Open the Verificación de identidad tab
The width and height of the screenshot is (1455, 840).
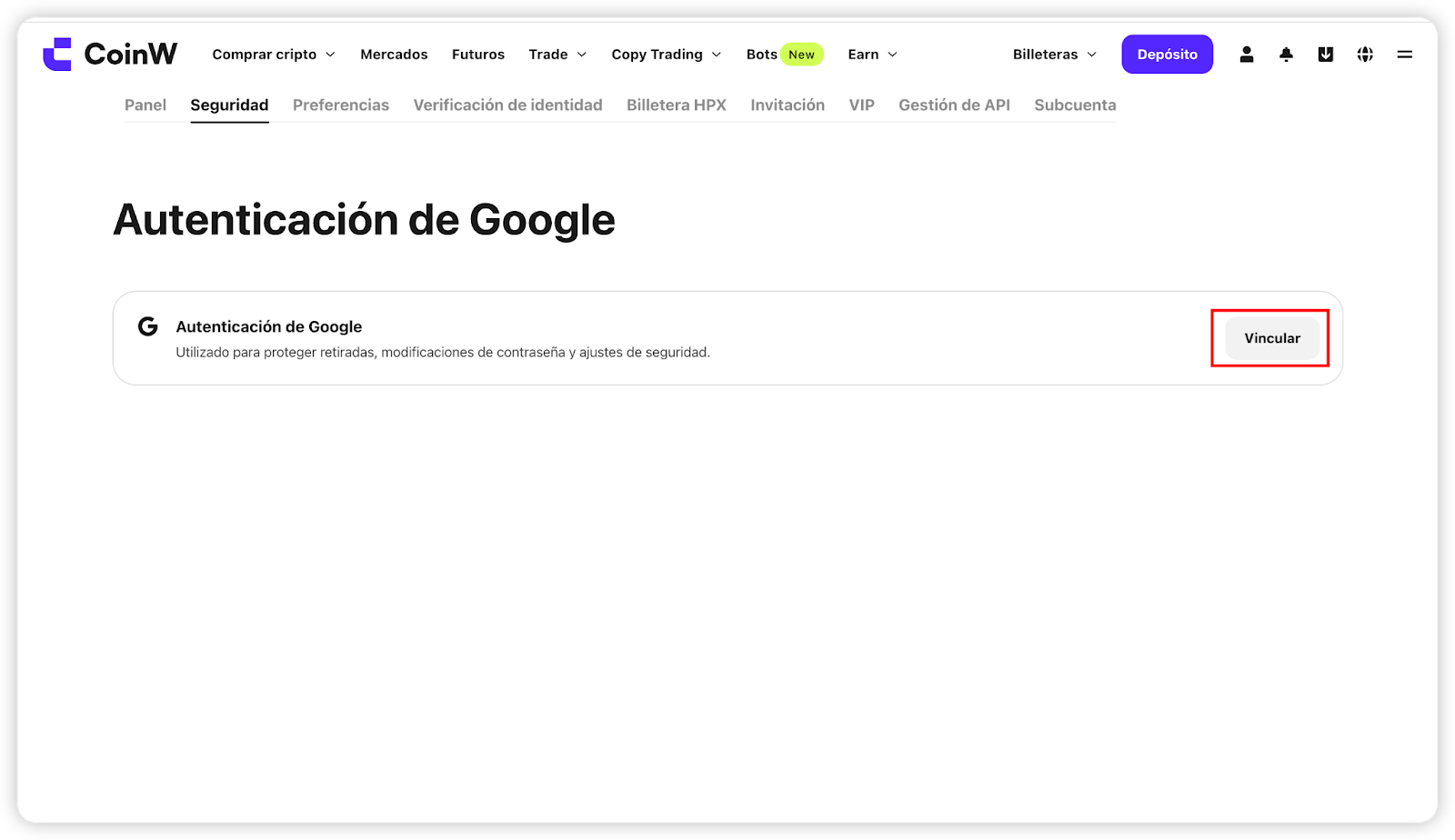507,105
